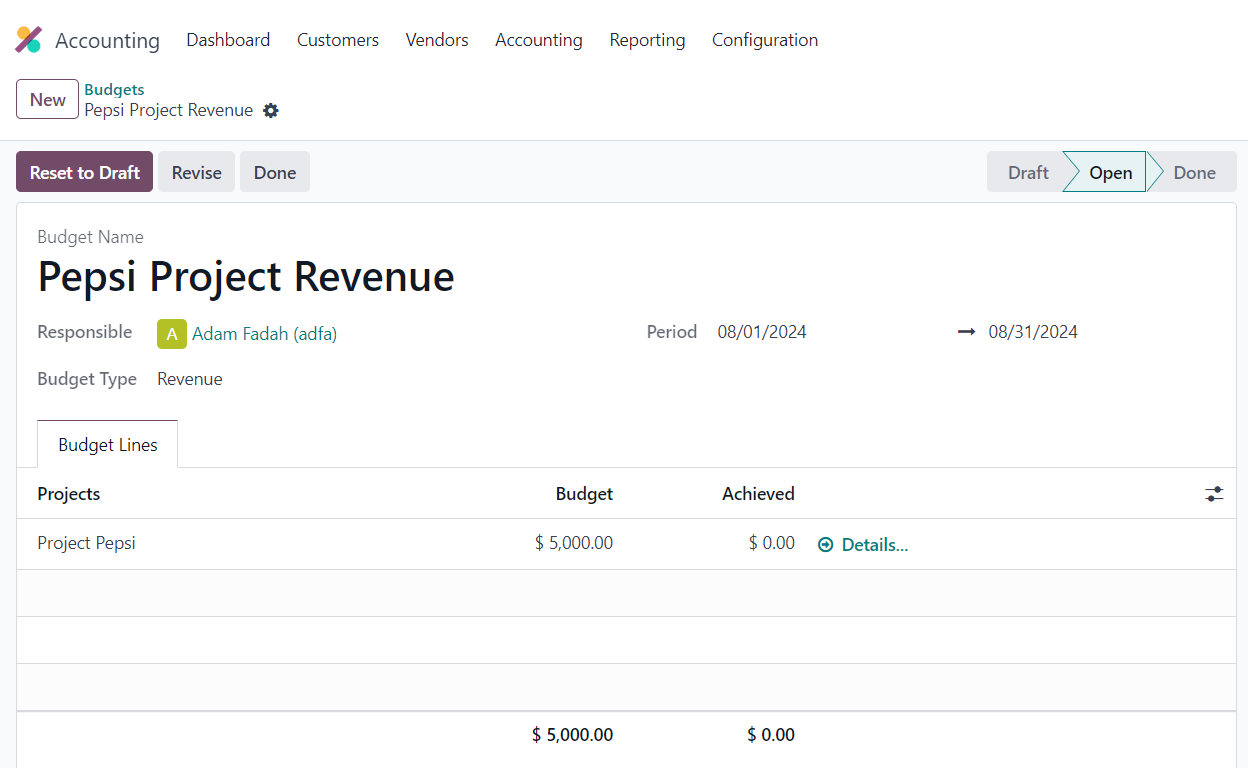Viewport: 1248px width, 768px height.
Task: Click the Accounting app logo icon
Action: pyautogui.click(x=28, y=40)
